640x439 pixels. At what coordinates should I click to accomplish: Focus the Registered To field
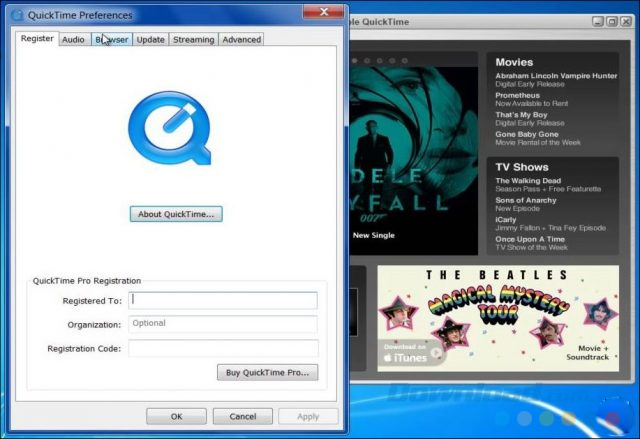tap(223, 300)
